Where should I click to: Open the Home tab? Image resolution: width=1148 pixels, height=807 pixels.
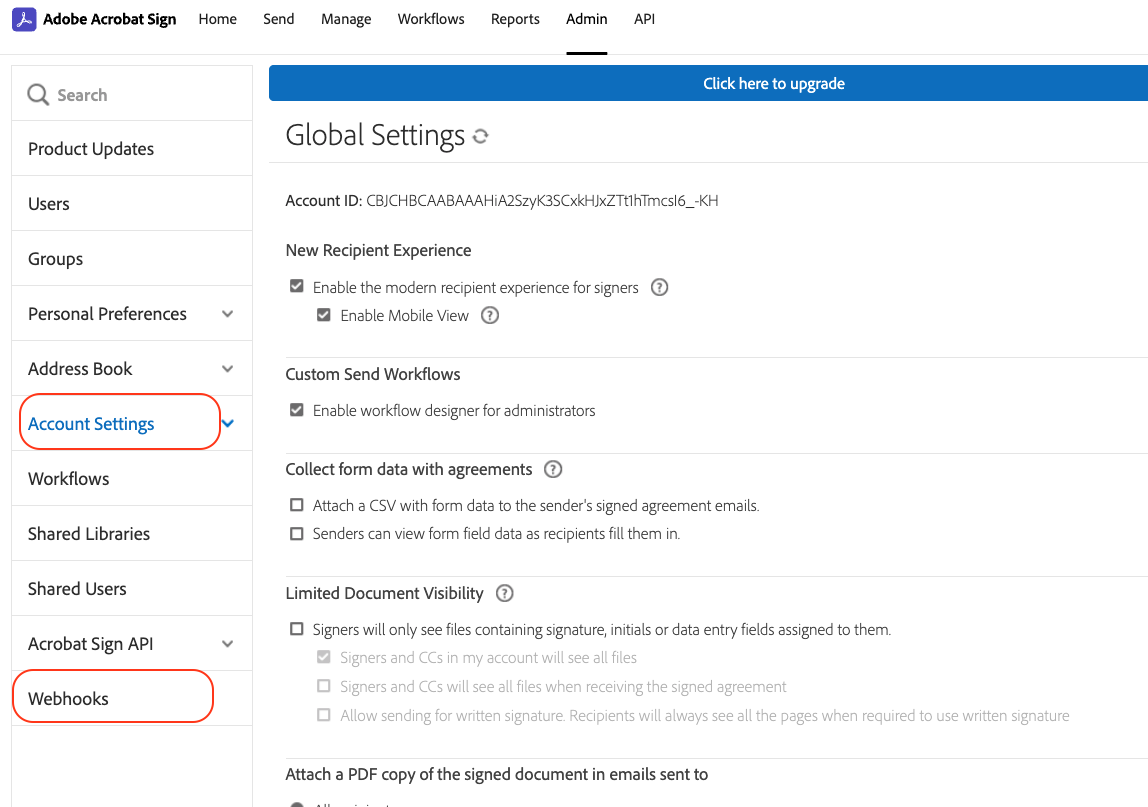[217, 19]
